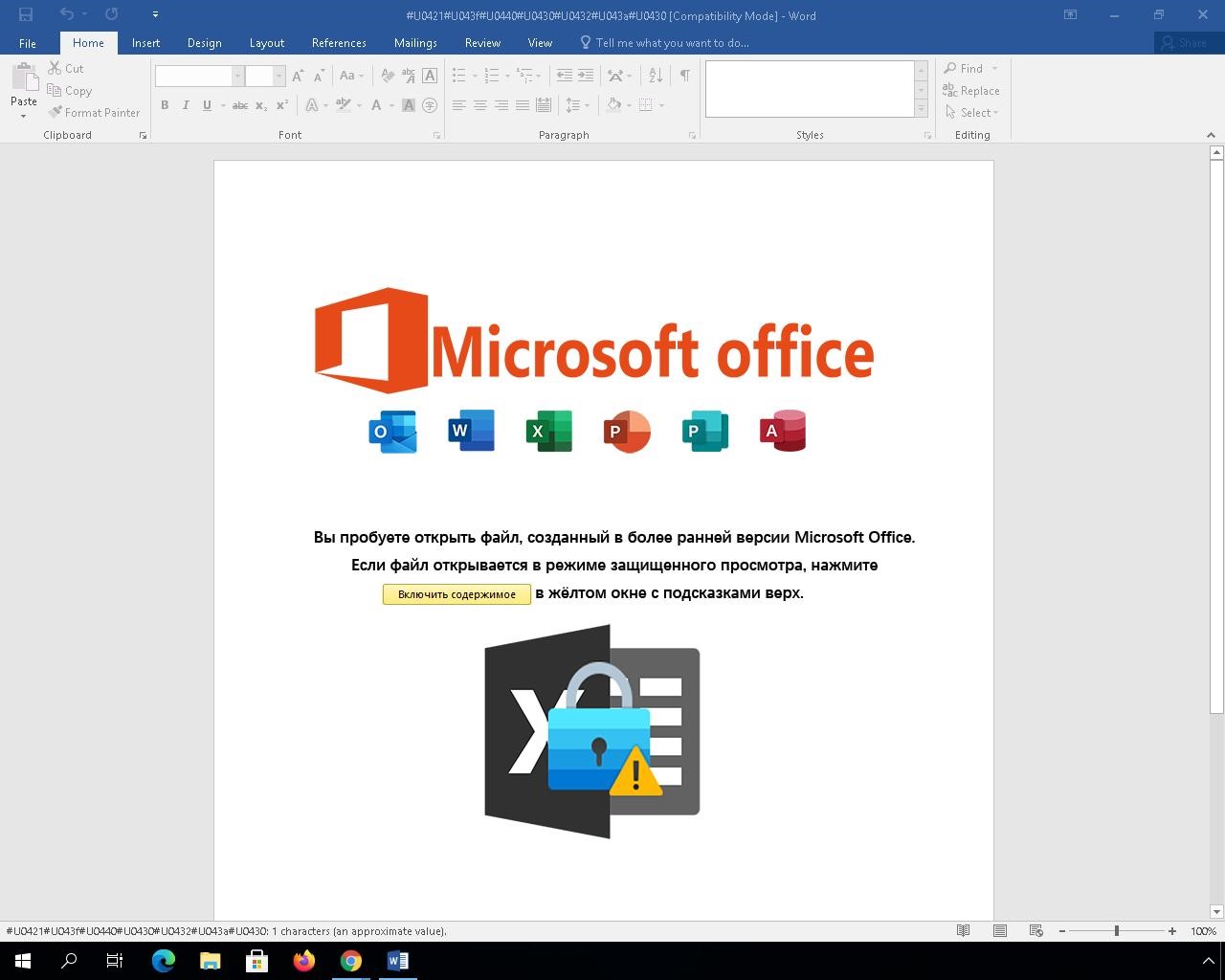Viewport: 1225px width, 980px height.
Task: Switch to Read Mode view icon
Action: pyautogui.click(x=964, y=931)
